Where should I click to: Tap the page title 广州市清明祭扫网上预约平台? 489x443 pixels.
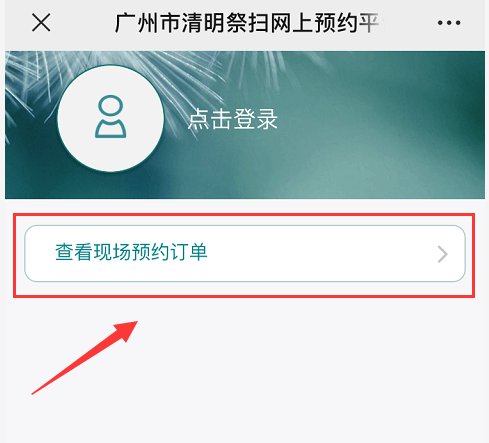tap(247, 23)
